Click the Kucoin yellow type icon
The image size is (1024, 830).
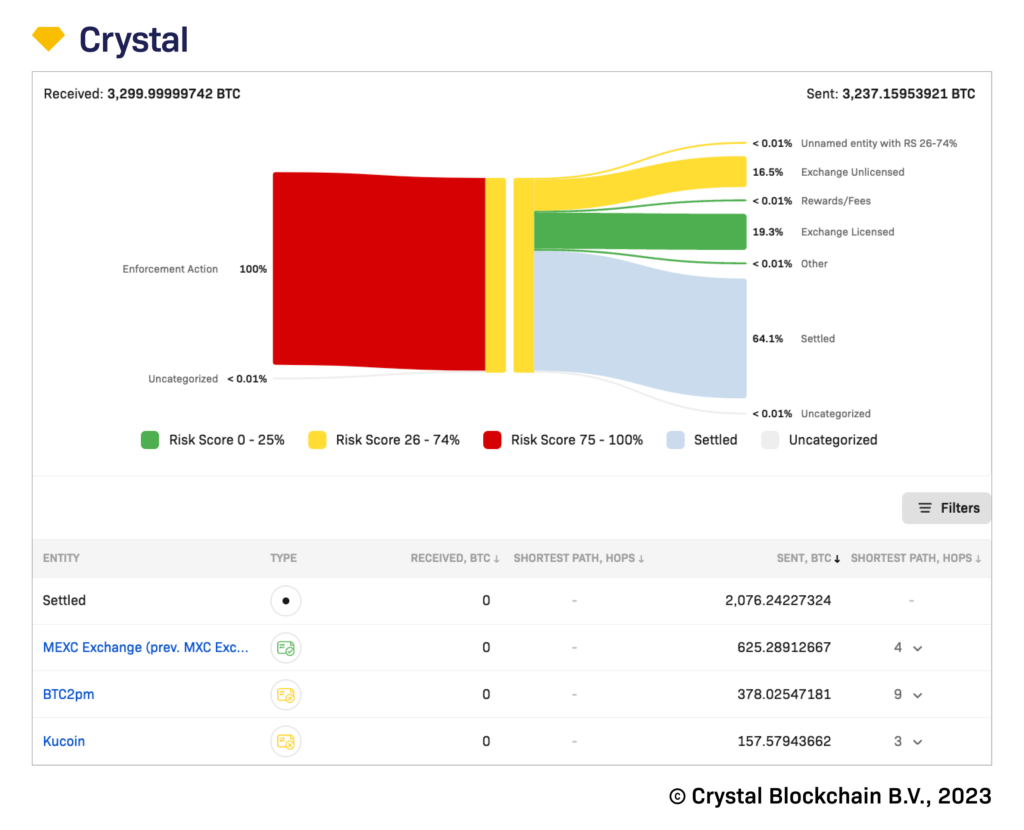[285, 742]
